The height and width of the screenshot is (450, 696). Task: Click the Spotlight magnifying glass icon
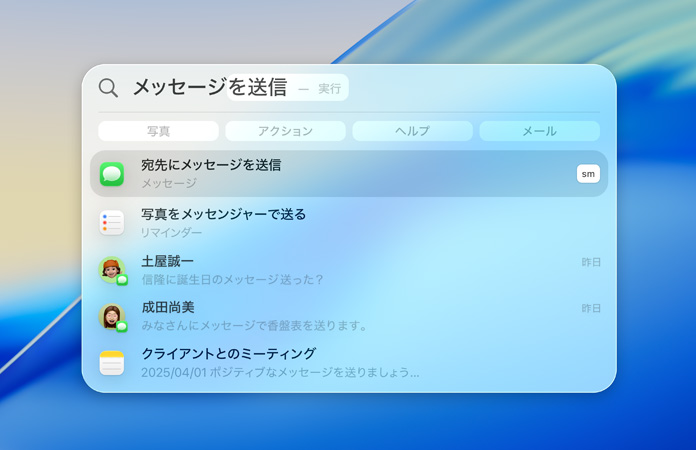[x=108, y=88]
